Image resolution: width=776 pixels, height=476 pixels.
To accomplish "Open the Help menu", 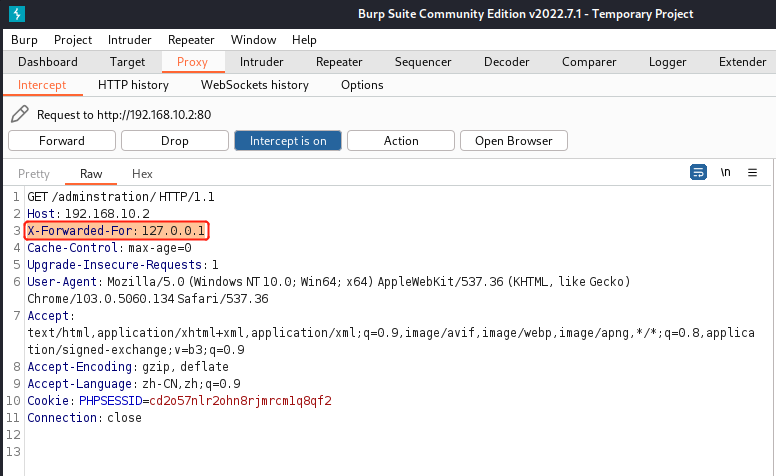I will (x=304, y=40).
